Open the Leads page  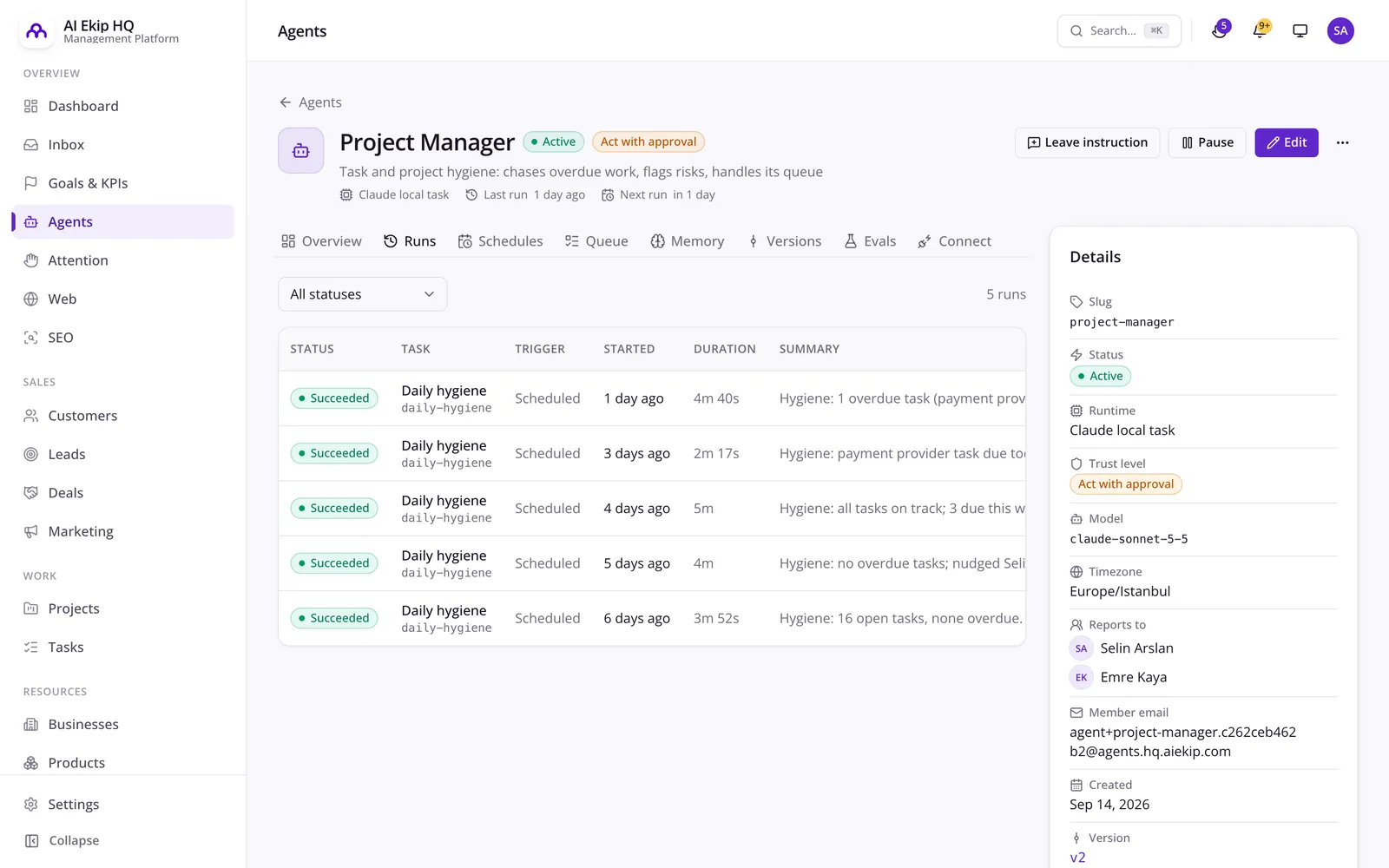pos(123,454)
